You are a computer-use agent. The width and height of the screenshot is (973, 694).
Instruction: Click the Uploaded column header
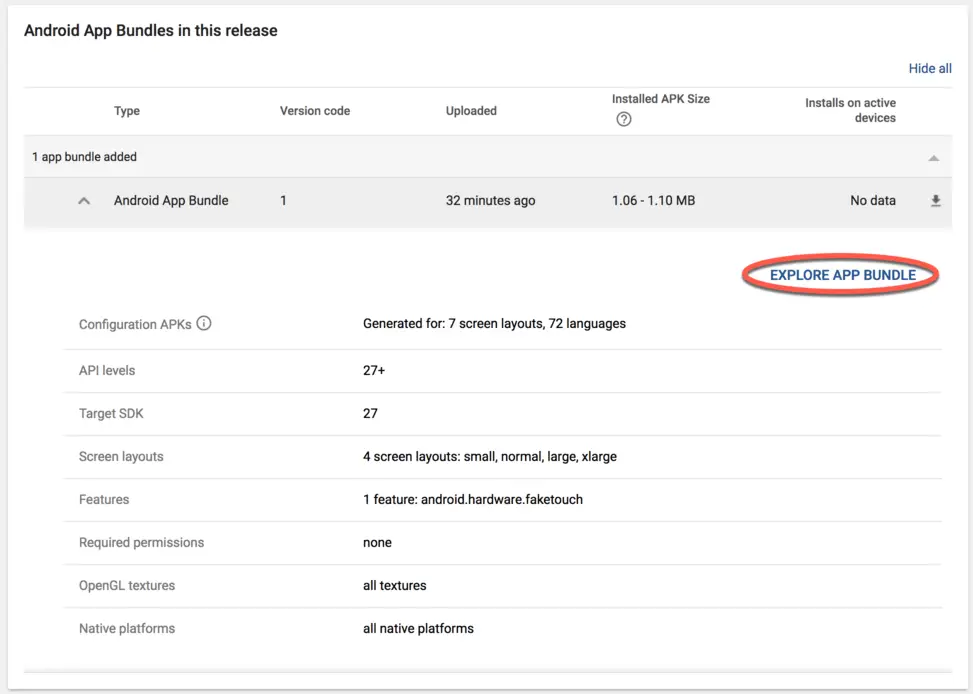click(471, 111)
